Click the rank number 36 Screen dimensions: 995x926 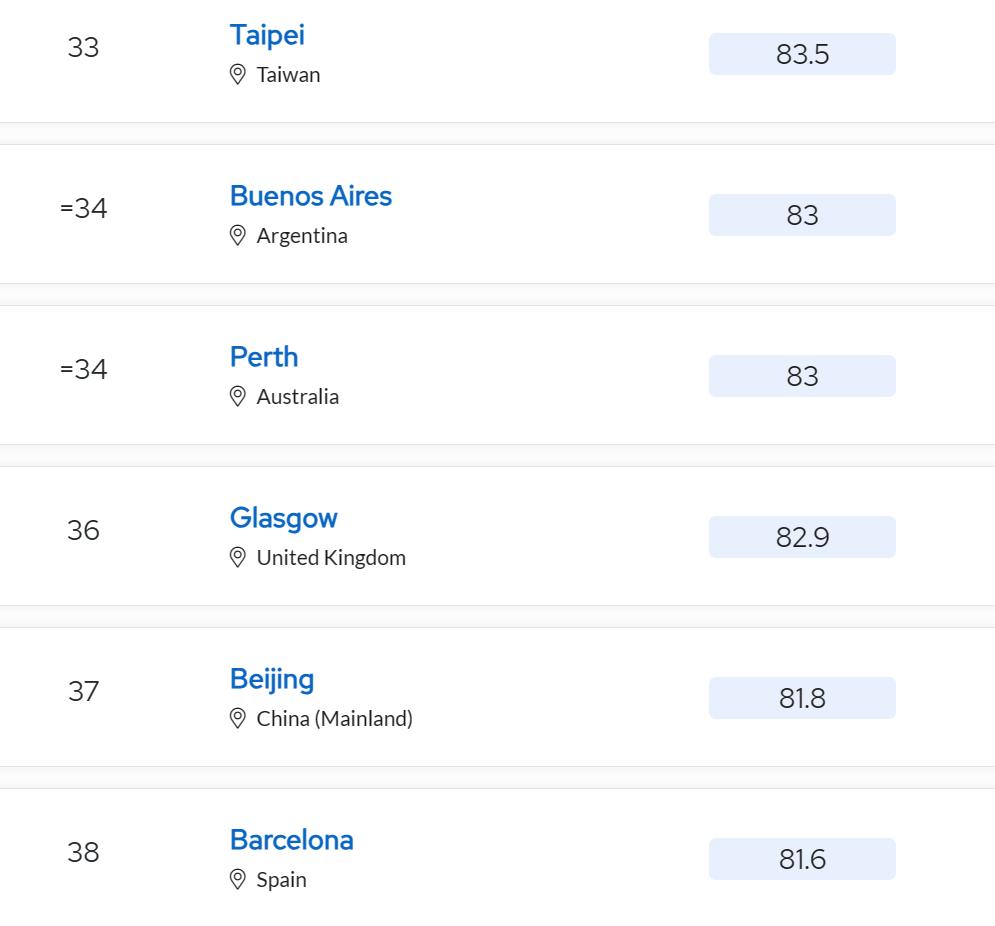click(83, 530)
